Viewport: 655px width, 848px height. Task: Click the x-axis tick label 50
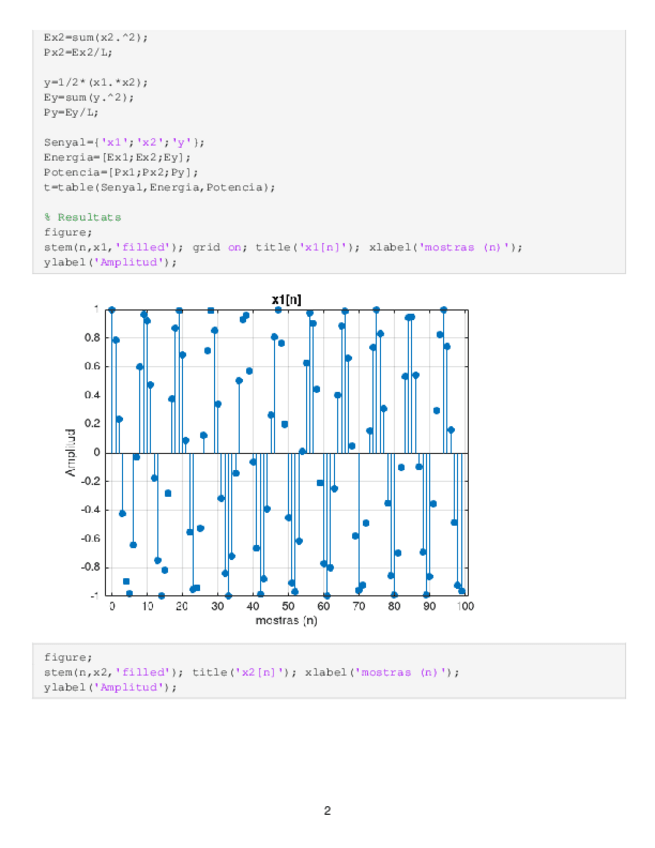pos(288,606)
